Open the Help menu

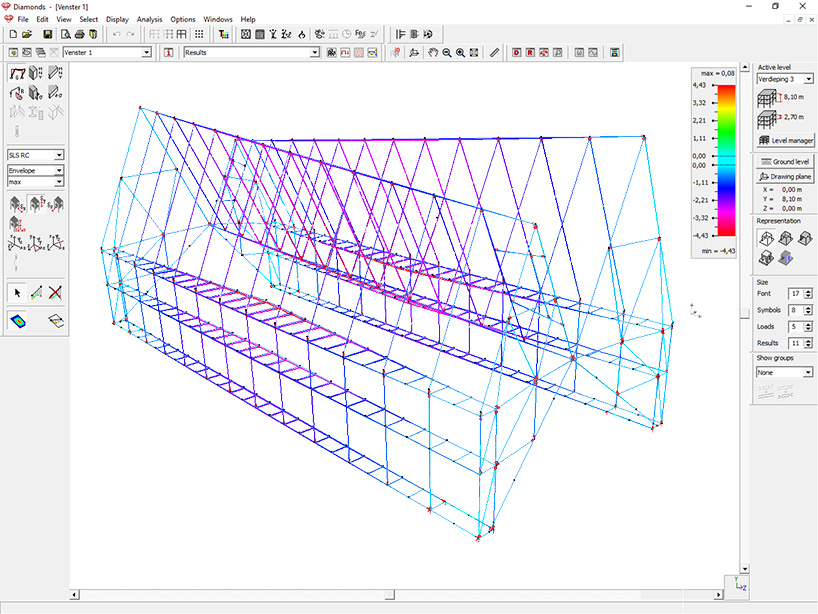point(248,19)
